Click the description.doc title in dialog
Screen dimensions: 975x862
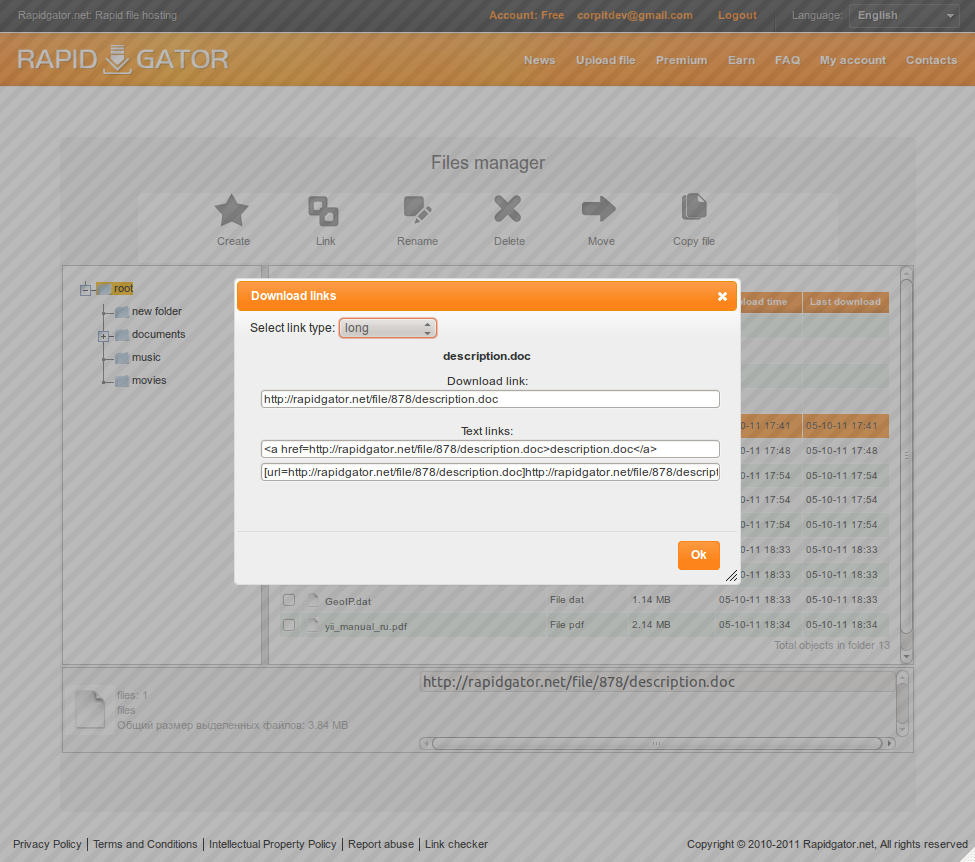click(x=486, y=356)
